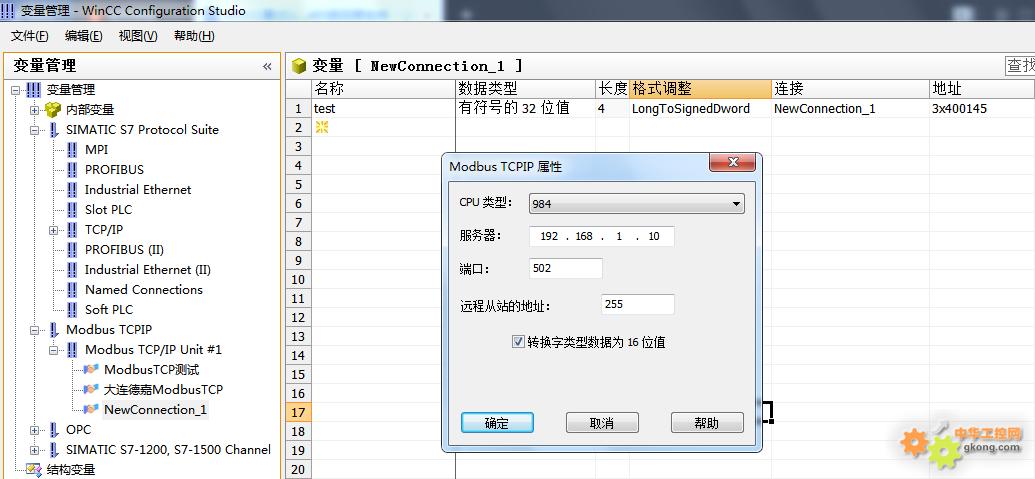Click the Industrial Ethernet (II) unit icon
Screen dimensions: 1035x479
coord(73,270)
